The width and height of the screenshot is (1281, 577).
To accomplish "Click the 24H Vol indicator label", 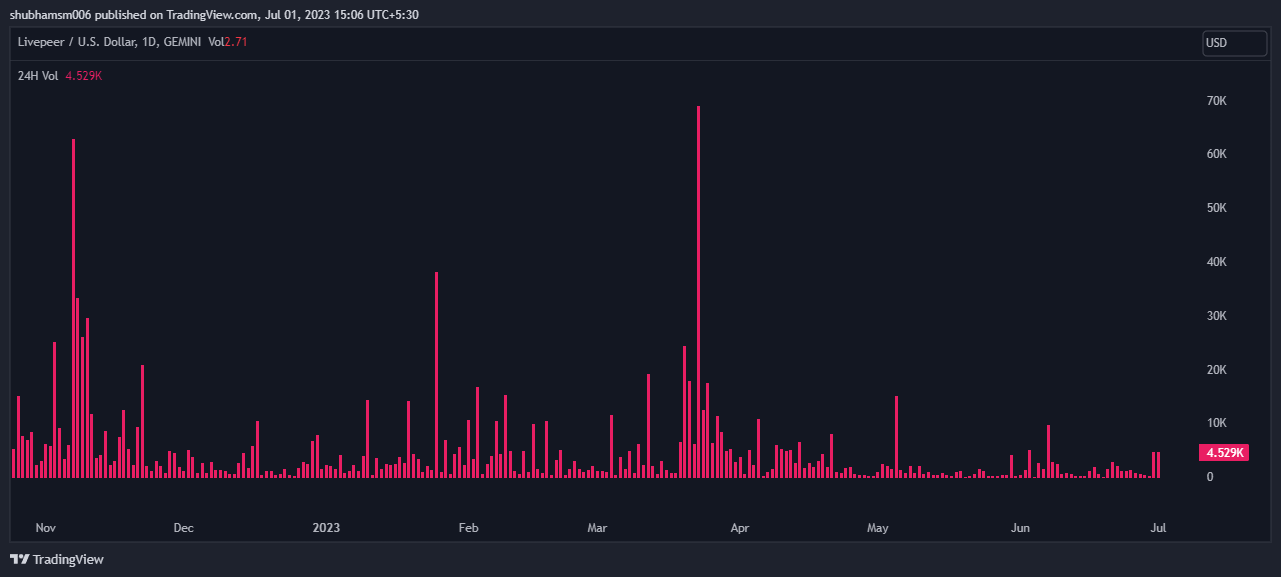I will point(38,75).
